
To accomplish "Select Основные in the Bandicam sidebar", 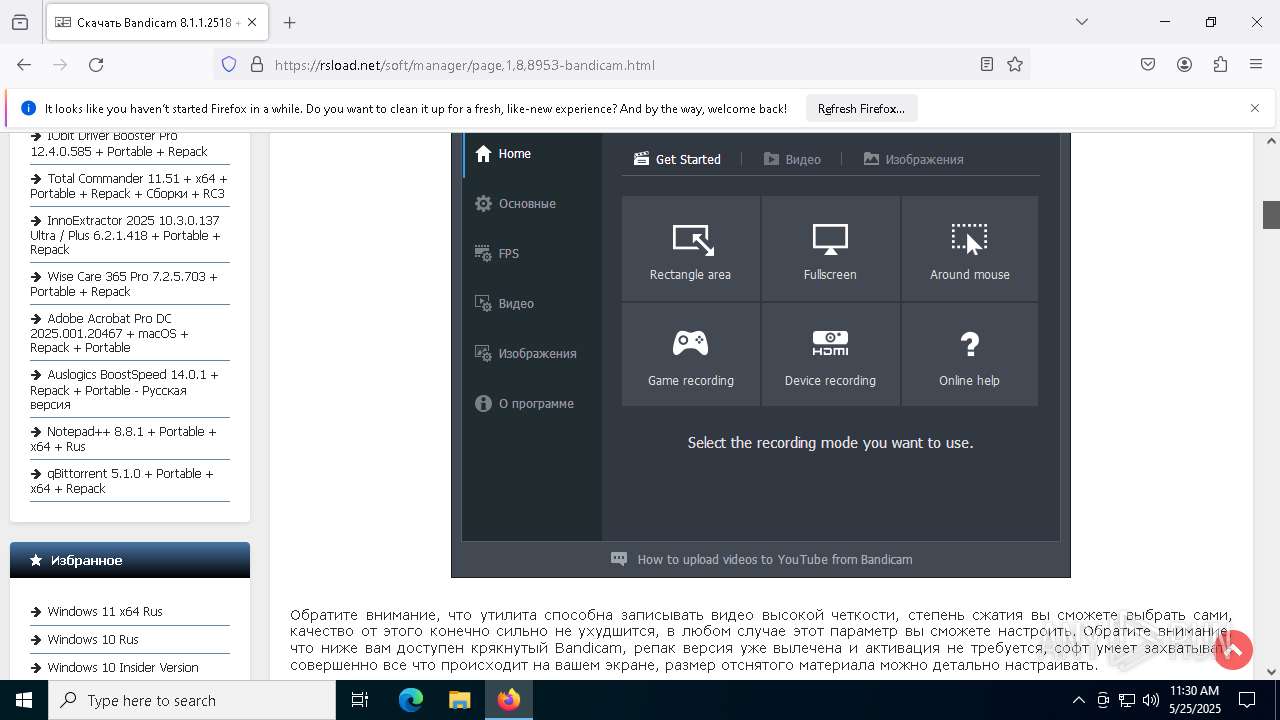I will point(527,204).
